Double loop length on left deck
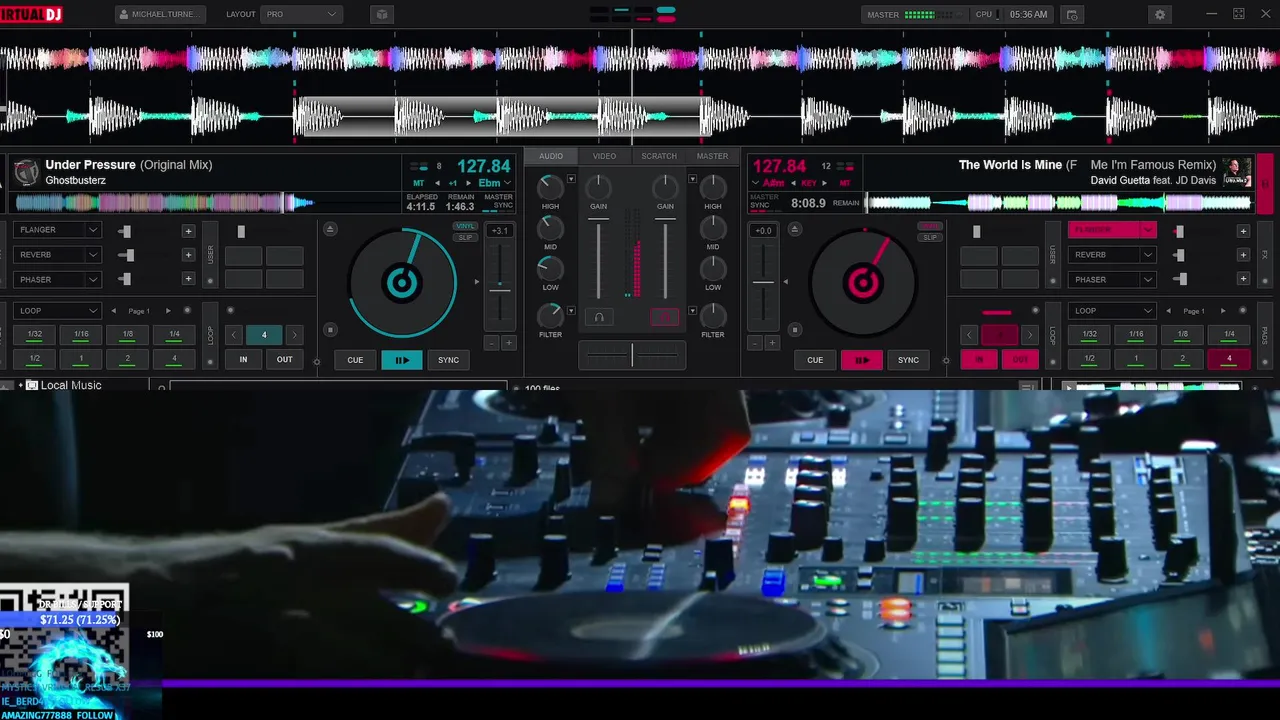Screen dimensions: 1280x720 (x=294, y=335)
